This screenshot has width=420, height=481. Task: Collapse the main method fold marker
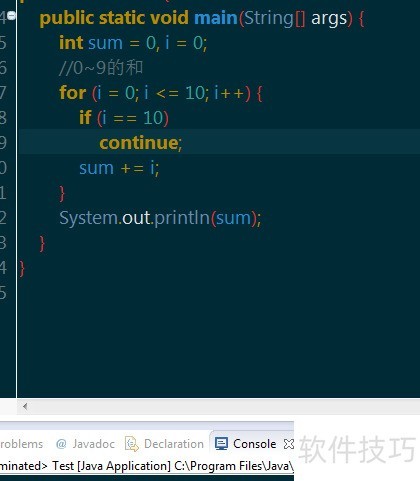[12, 15]
